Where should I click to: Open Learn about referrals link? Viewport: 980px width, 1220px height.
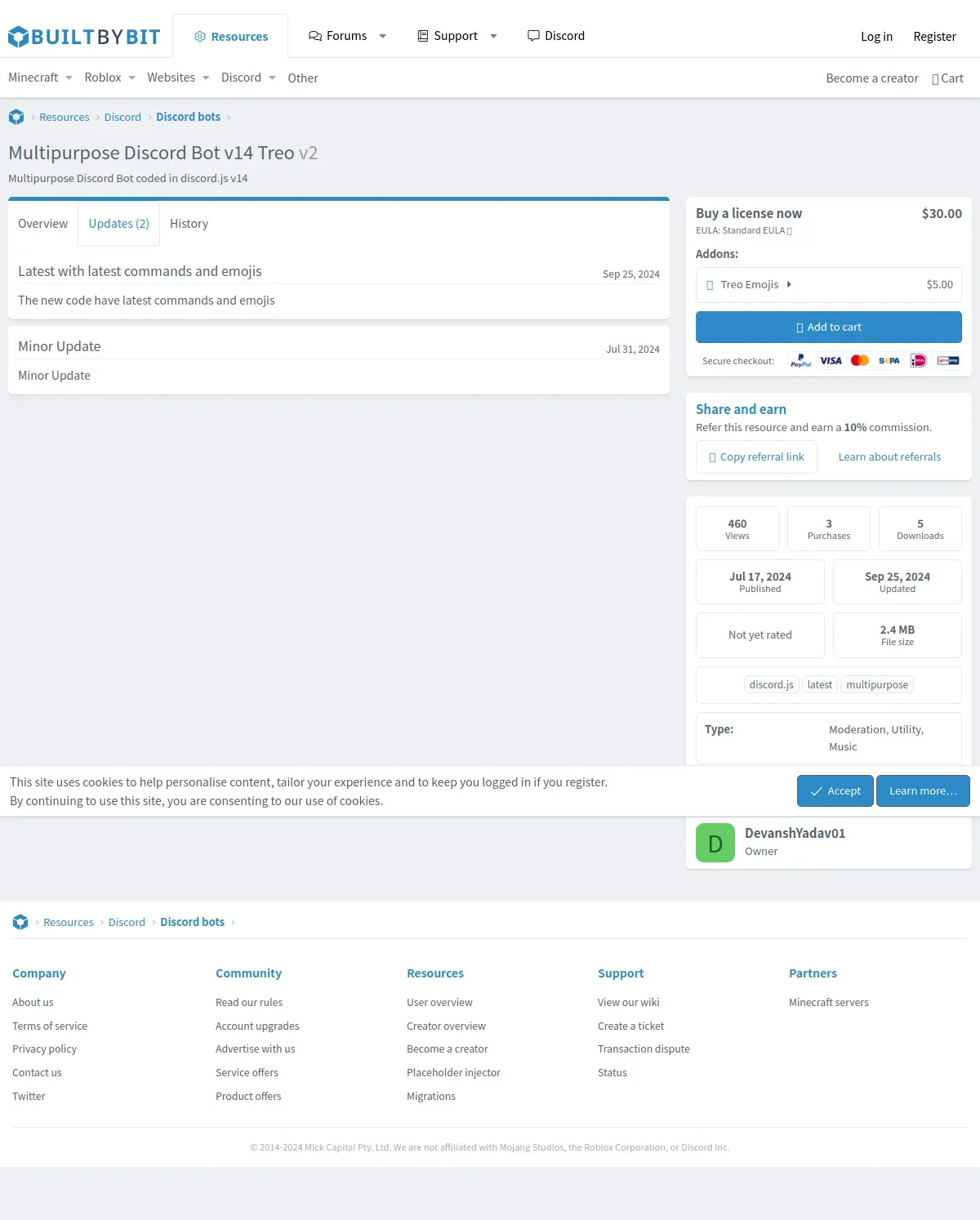[x=889, y=456]
